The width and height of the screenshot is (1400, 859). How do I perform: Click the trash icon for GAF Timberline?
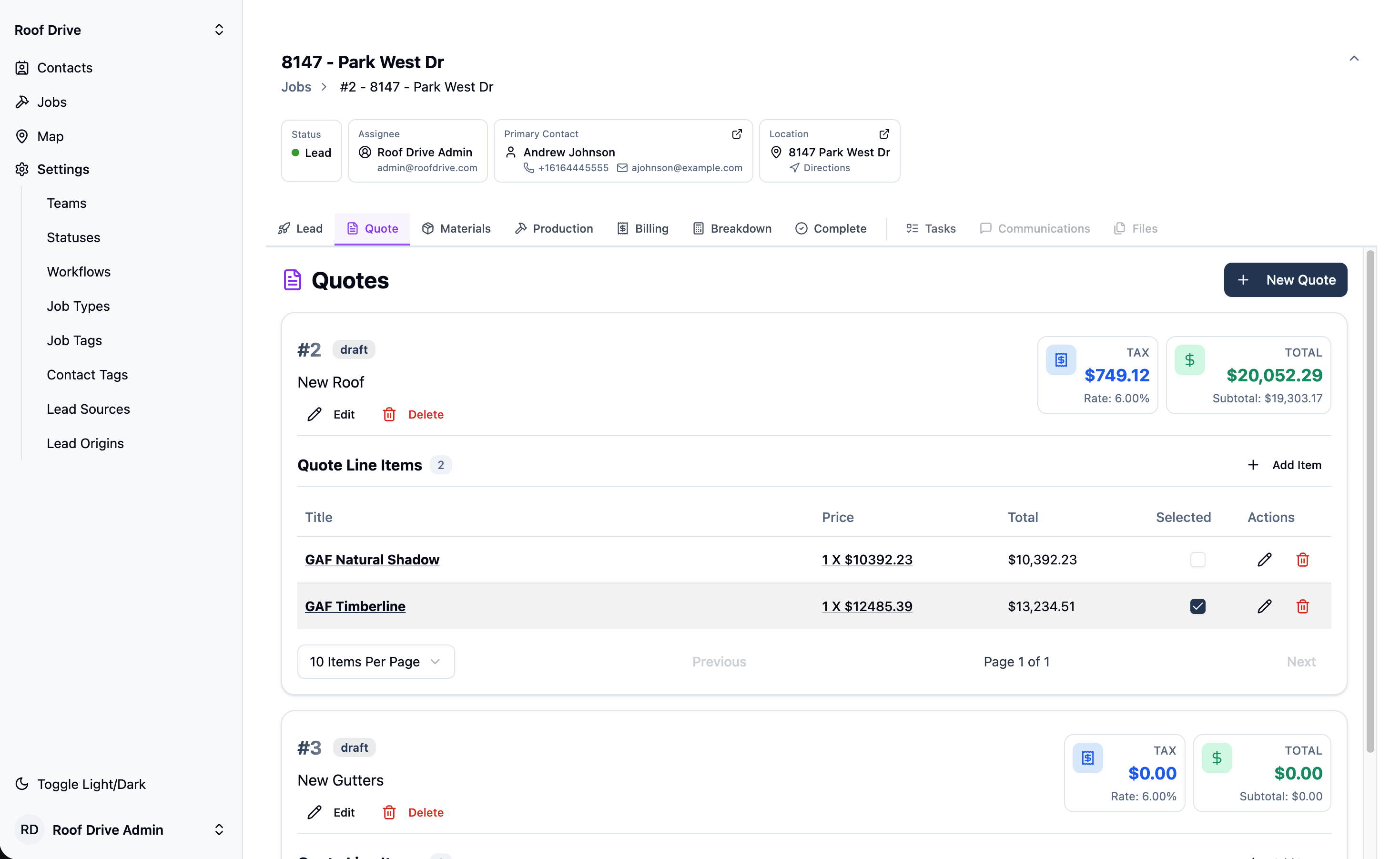click(1302, 606)
